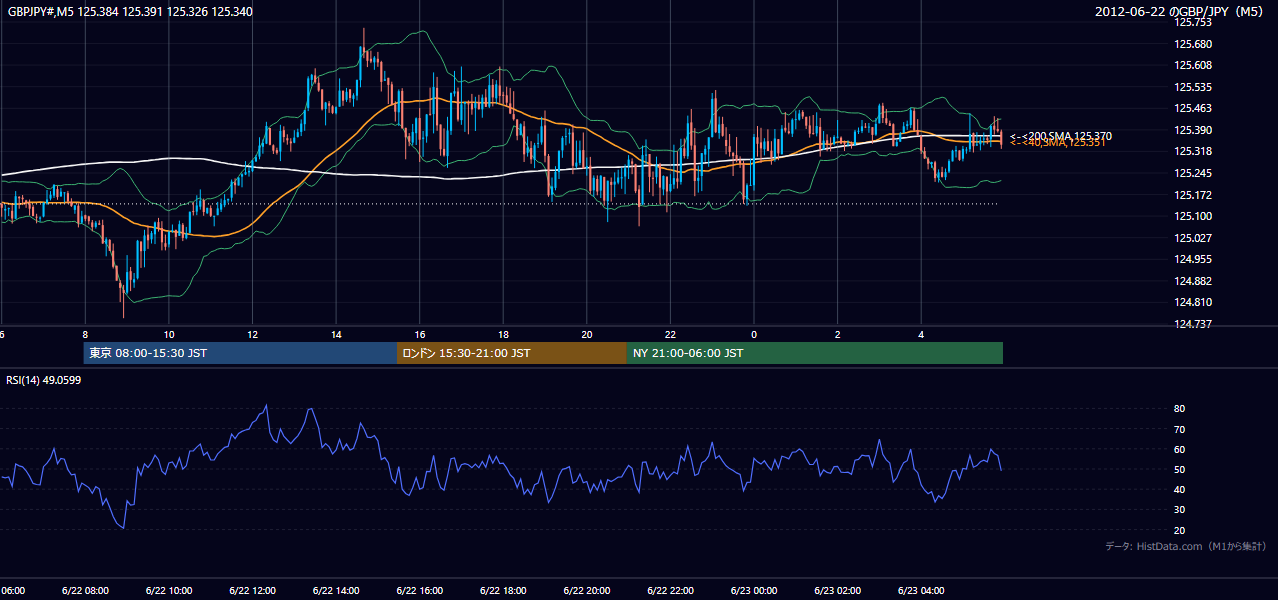Click the 125.027 price axis label

coord(1193,238)
